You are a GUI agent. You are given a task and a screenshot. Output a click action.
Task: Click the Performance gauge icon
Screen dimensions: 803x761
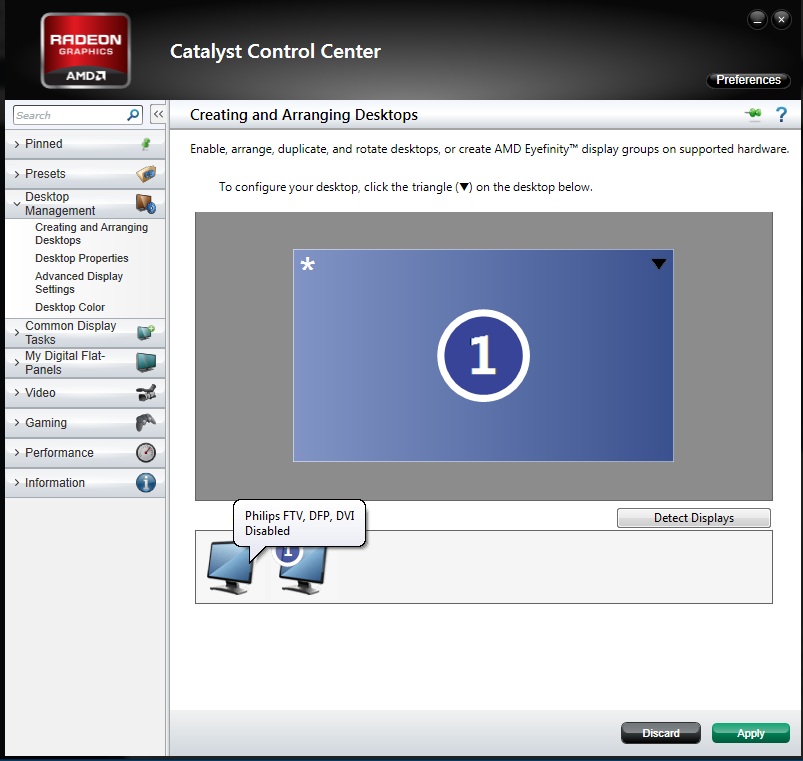coord(146,453)
